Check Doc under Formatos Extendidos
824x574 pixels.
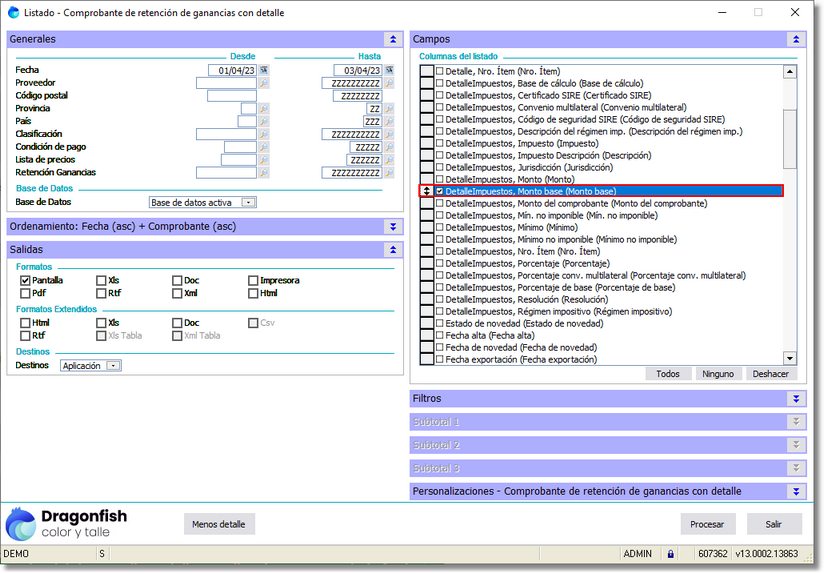tap(177, 323)
